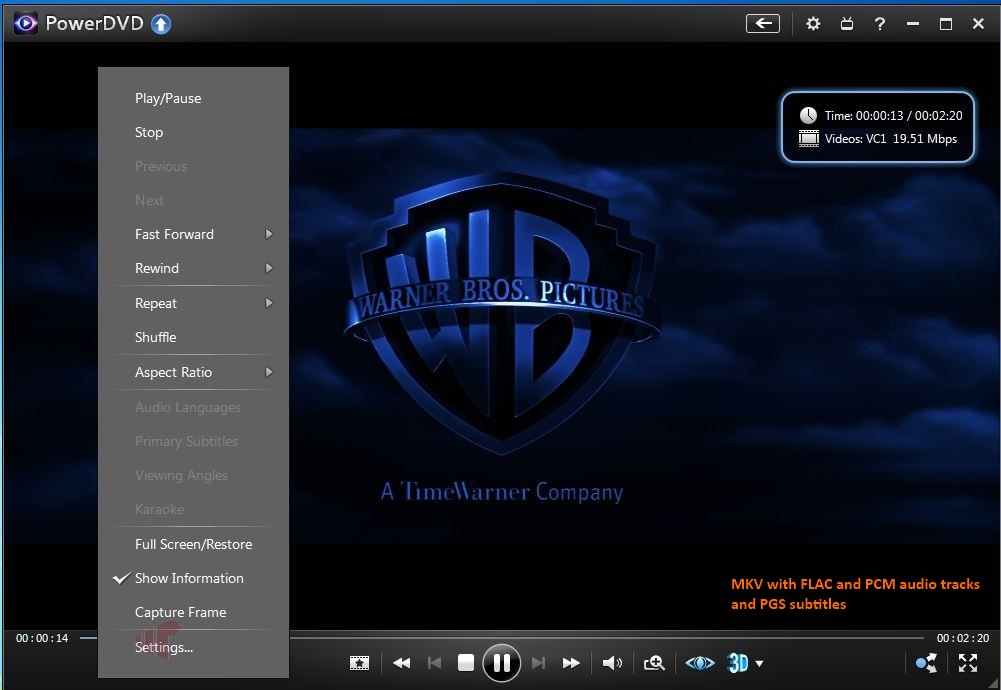Switch to full screen with the expand icon

click(x=968, y=663)
